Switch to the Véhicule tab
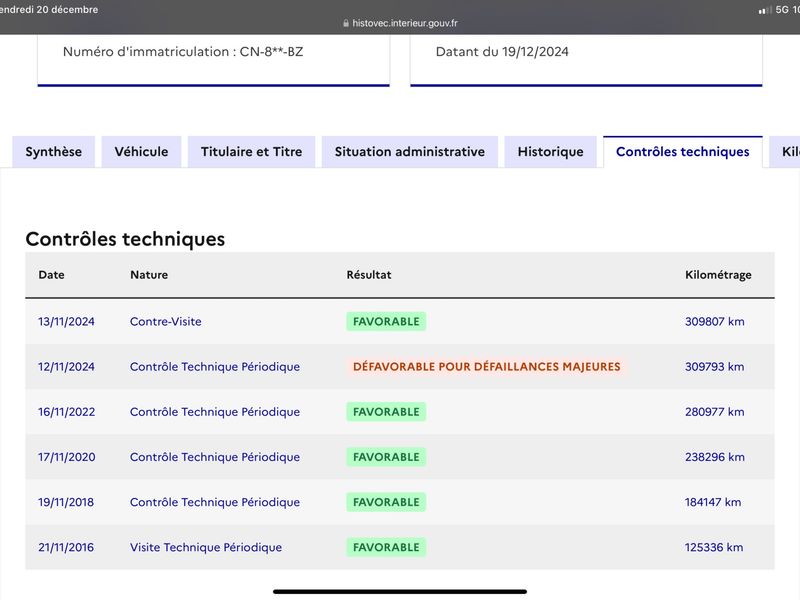Image resolution: width=800 pixels, height=600 pixels. [x=141, y=152]
